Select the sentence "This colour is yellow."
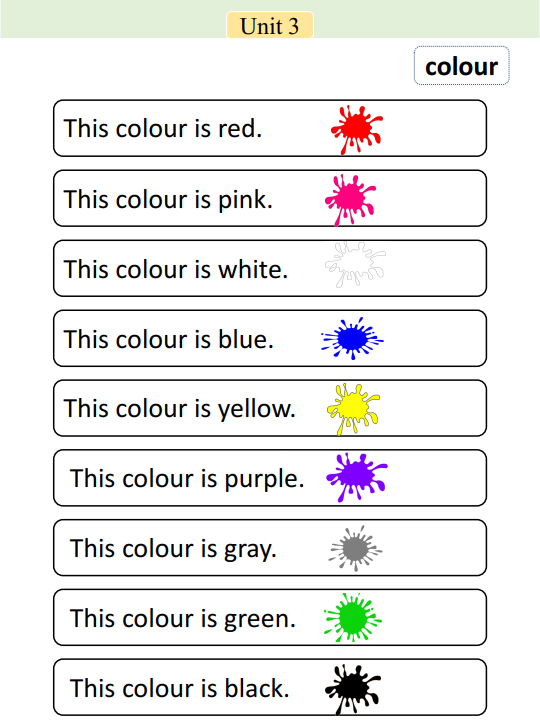This screenshot has width=540, height=726. pos(180,409)
